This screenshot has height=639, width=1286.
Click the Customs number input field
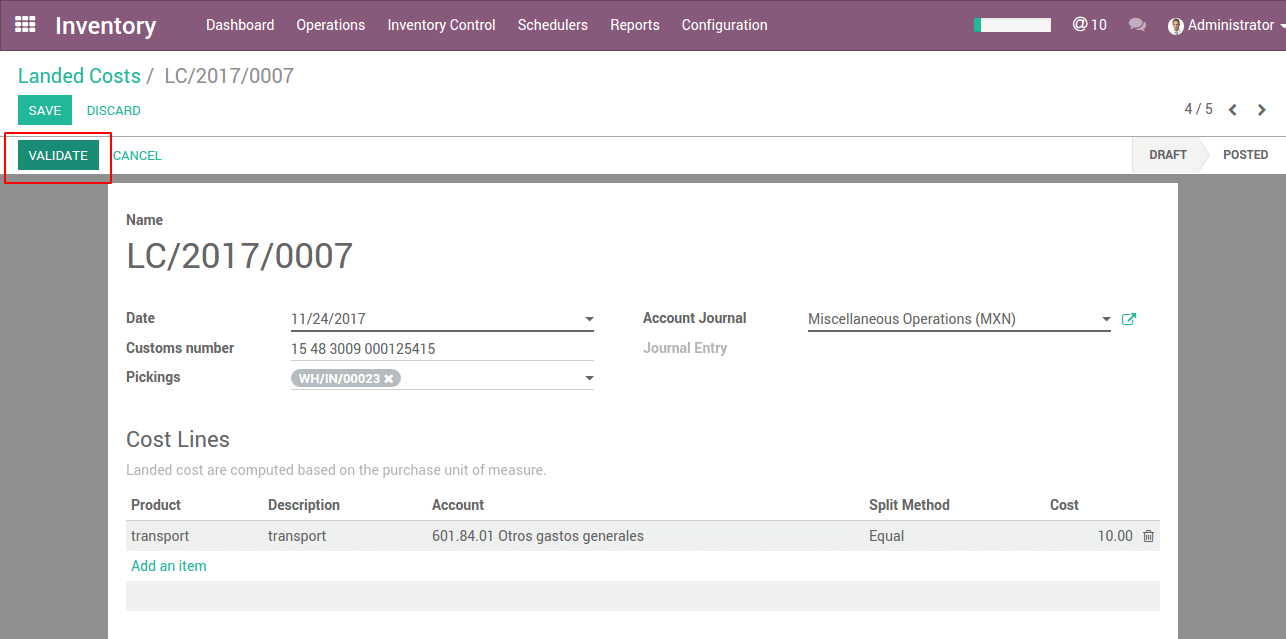pyautogui.click(x=442, y=349)
